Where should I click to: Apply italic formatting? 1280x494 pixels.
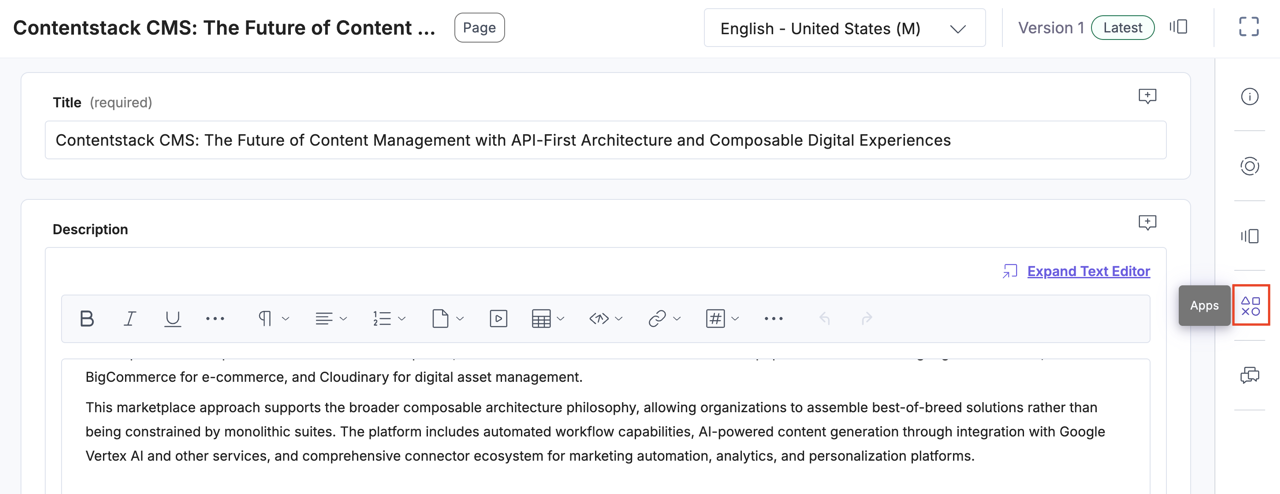click(x=130, y=319)
